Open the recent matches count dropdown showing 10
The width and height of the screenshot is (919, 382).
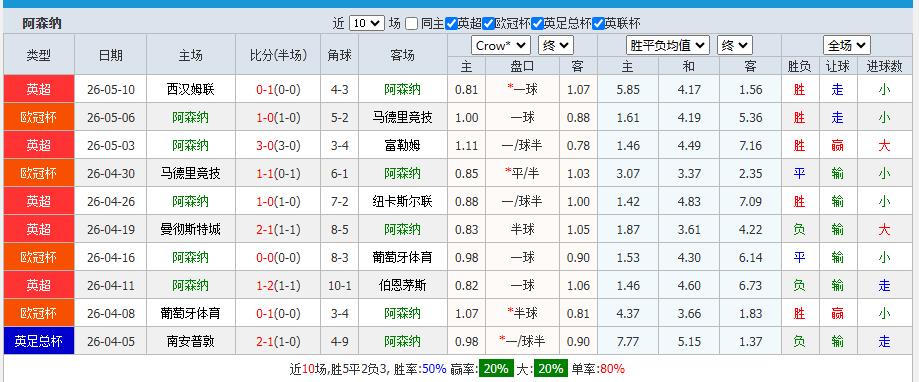click(x=367, y=24)
